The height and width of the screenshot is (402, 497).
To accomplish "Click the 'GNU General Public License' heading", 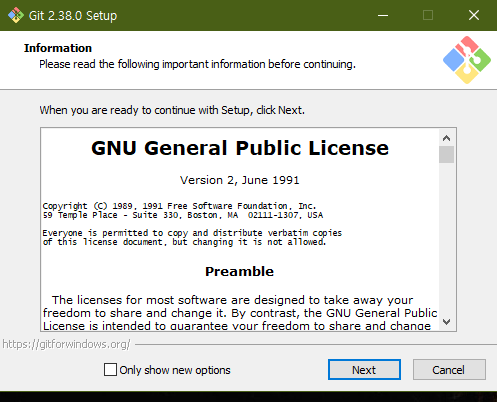I will [240, 148].
